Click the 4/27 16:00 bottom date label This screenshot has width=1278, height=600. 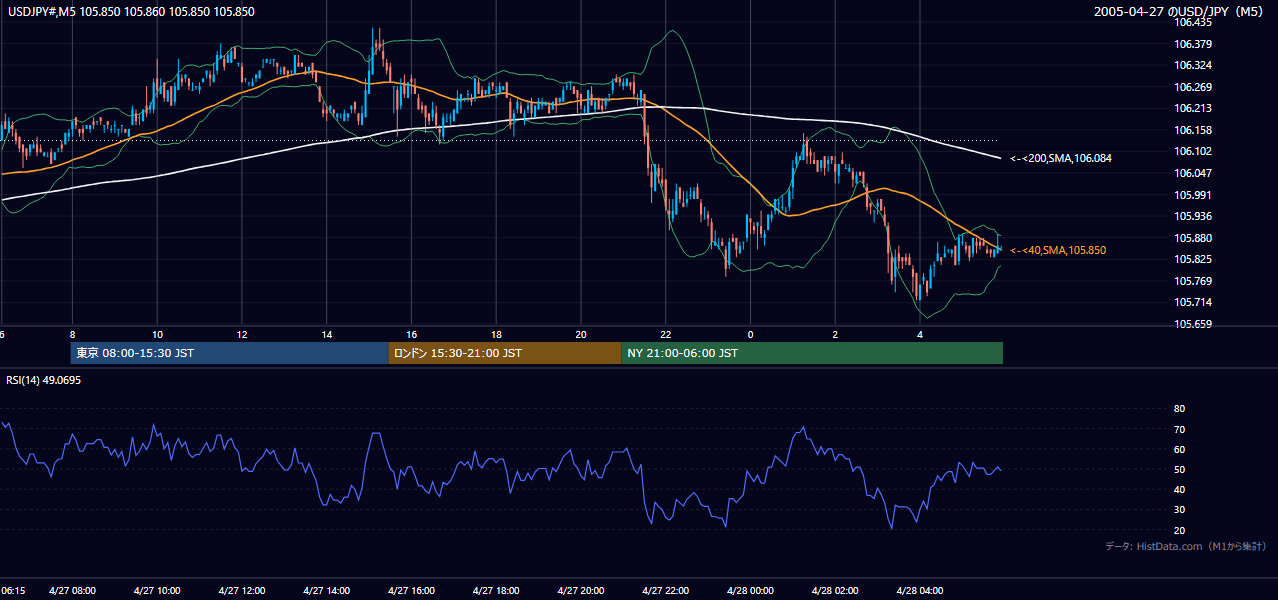click(x=411, y=590)
